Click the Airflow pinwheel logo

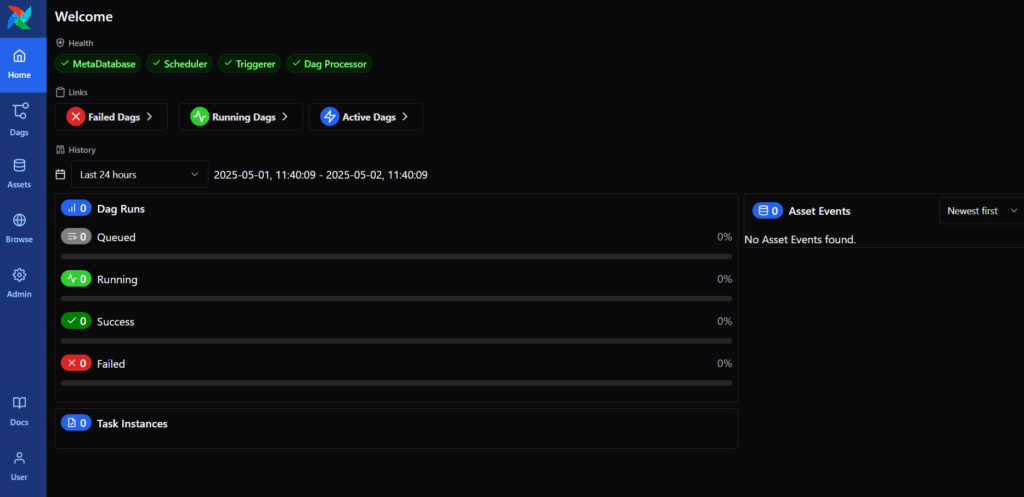click(x=19, y=17)
